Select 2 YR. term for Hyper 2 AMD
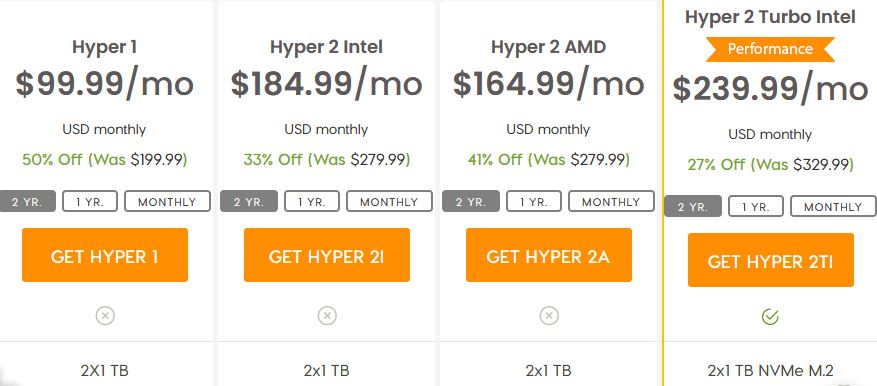 click(x=471, y=201)
